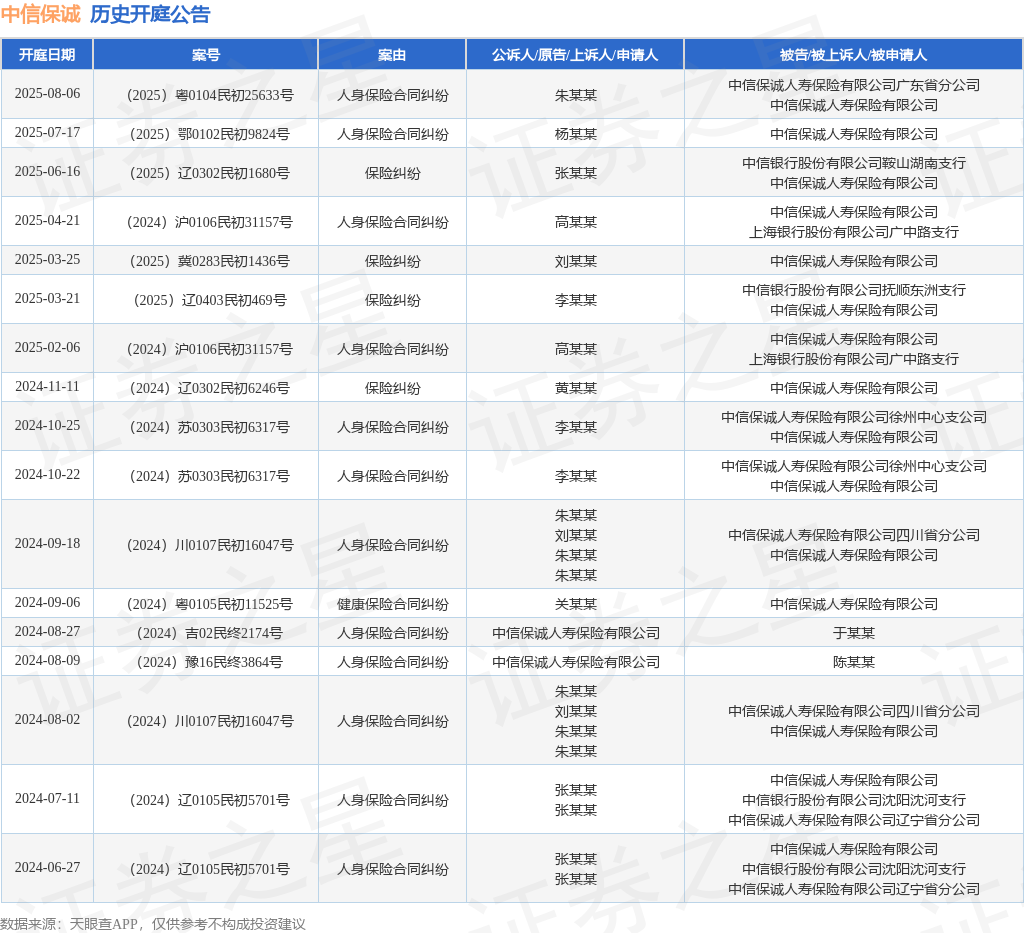The image size is (1024, 933).
Task: Click the 案由 column header
Action: [x=392, y=55]
